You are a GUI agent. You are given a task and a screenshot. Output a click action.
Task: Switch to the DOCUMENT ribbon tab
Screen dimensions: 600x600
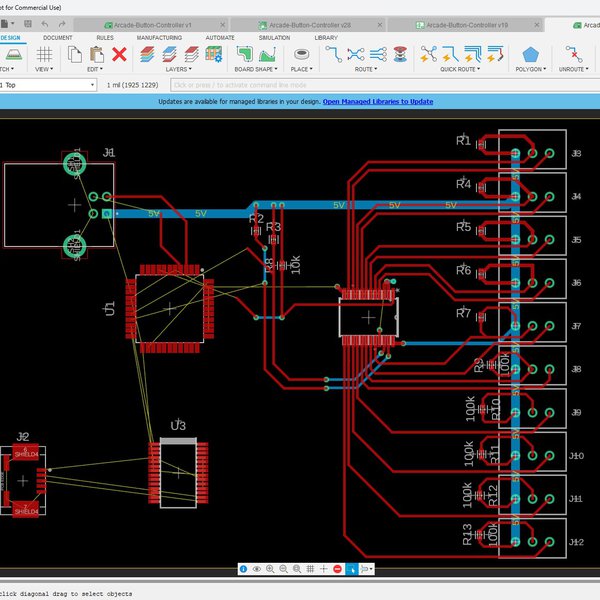[57, 38]
